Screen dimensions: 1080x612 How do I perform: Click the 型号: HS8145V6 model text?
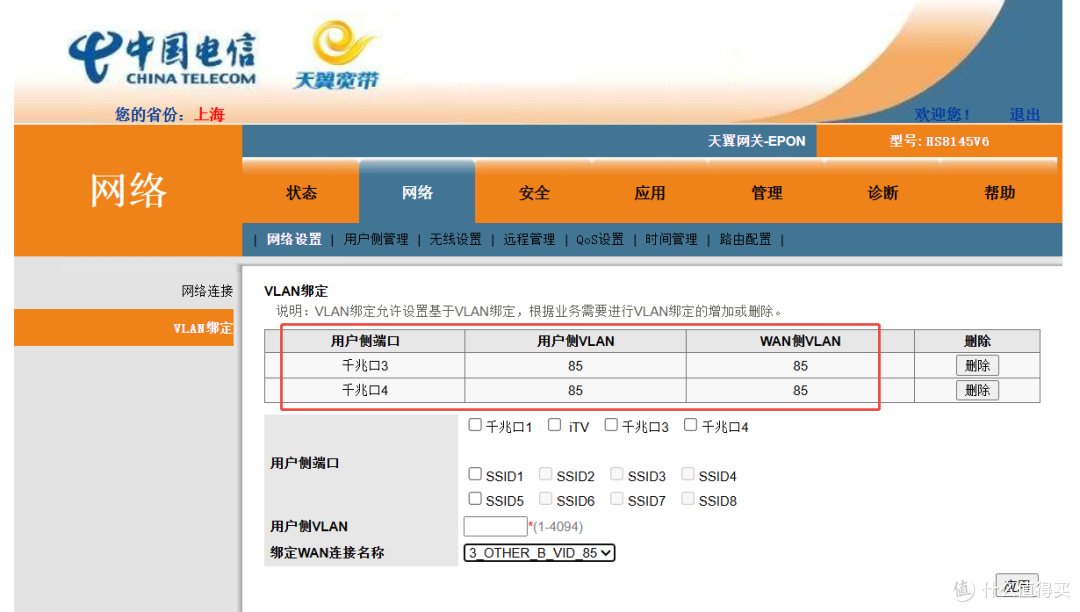pos(939,141)
